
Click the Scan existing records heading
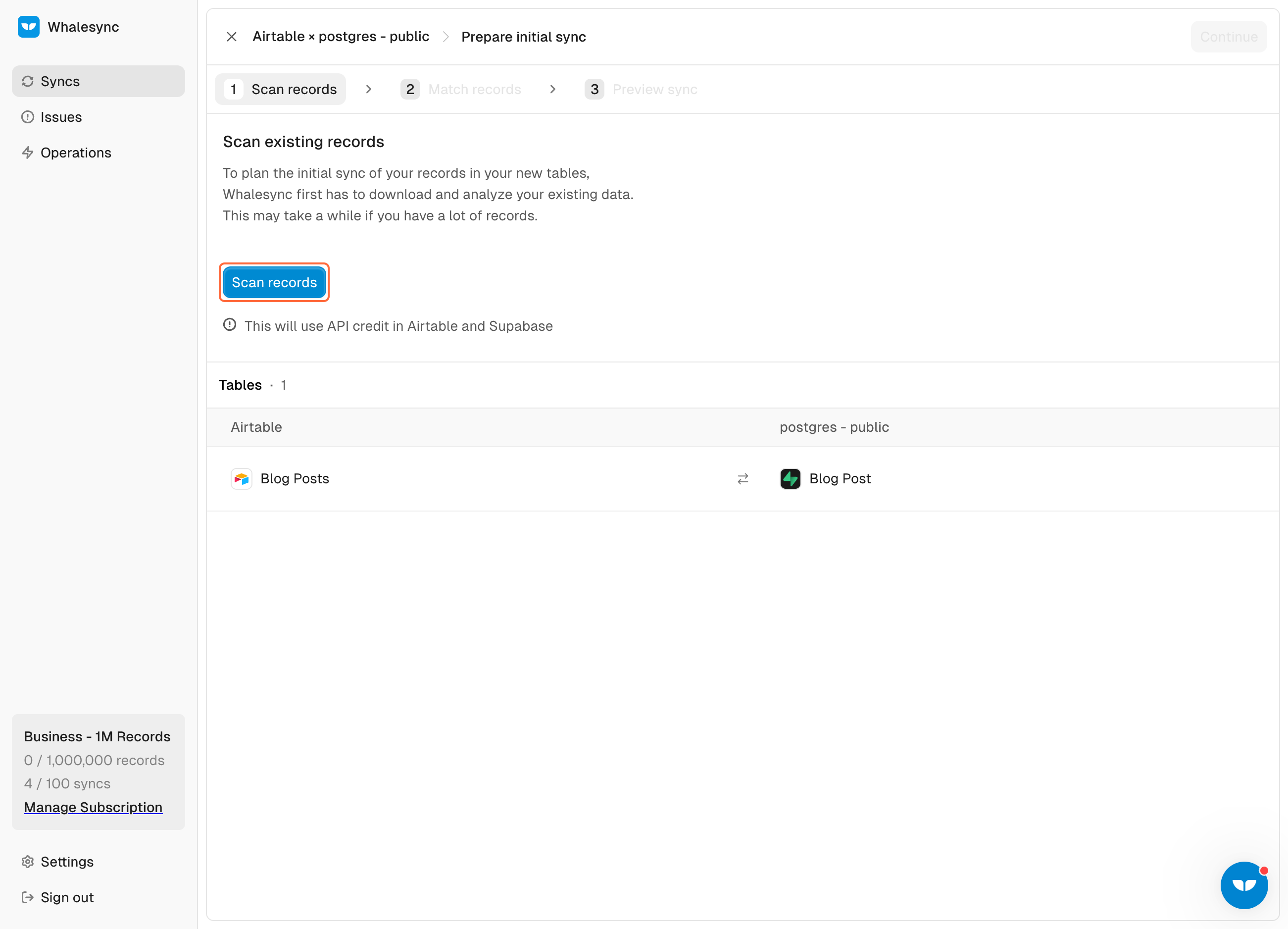(303, 142)
